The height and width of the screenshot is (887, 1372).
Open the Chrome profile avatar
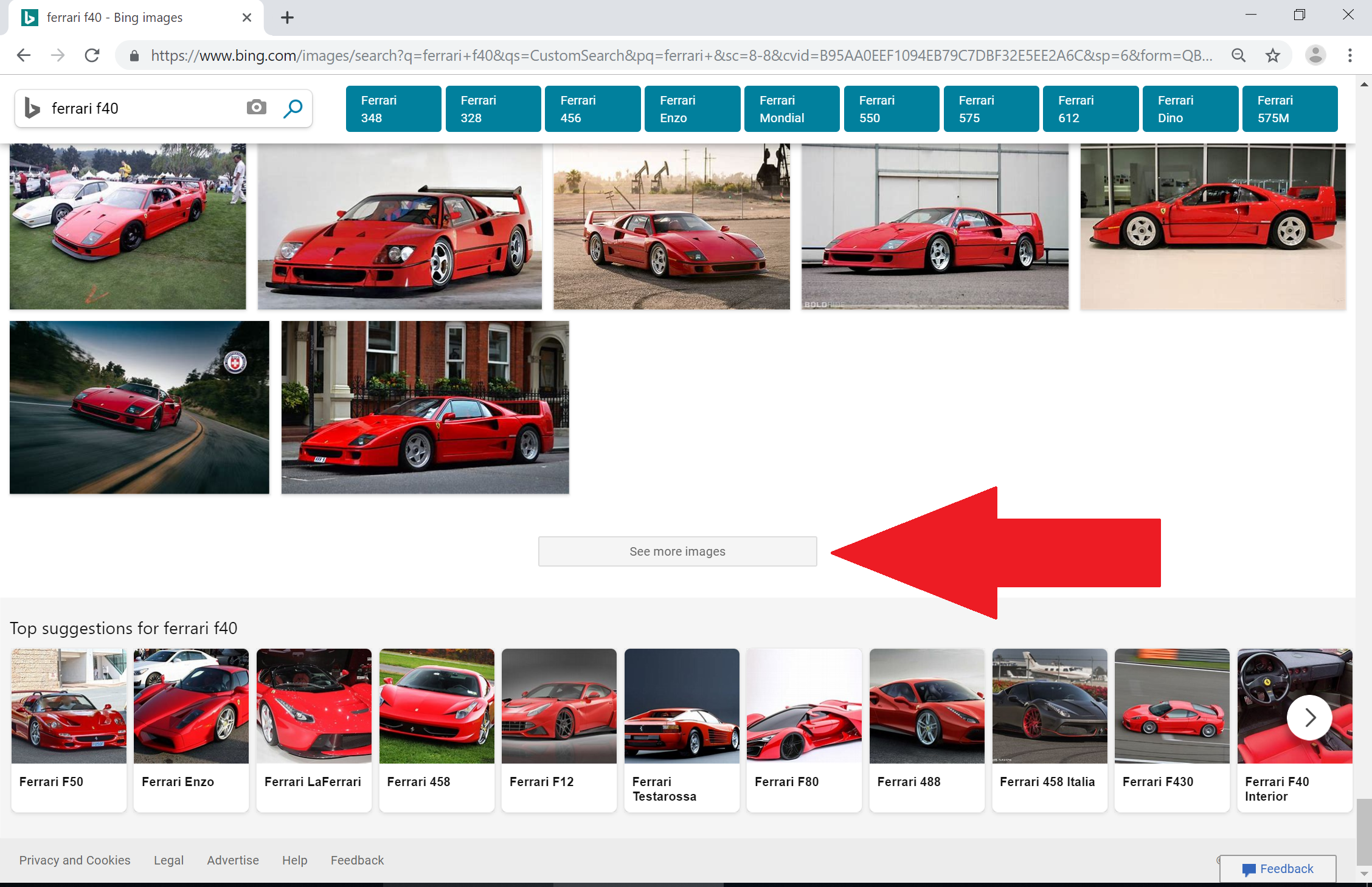point(1315,55)
